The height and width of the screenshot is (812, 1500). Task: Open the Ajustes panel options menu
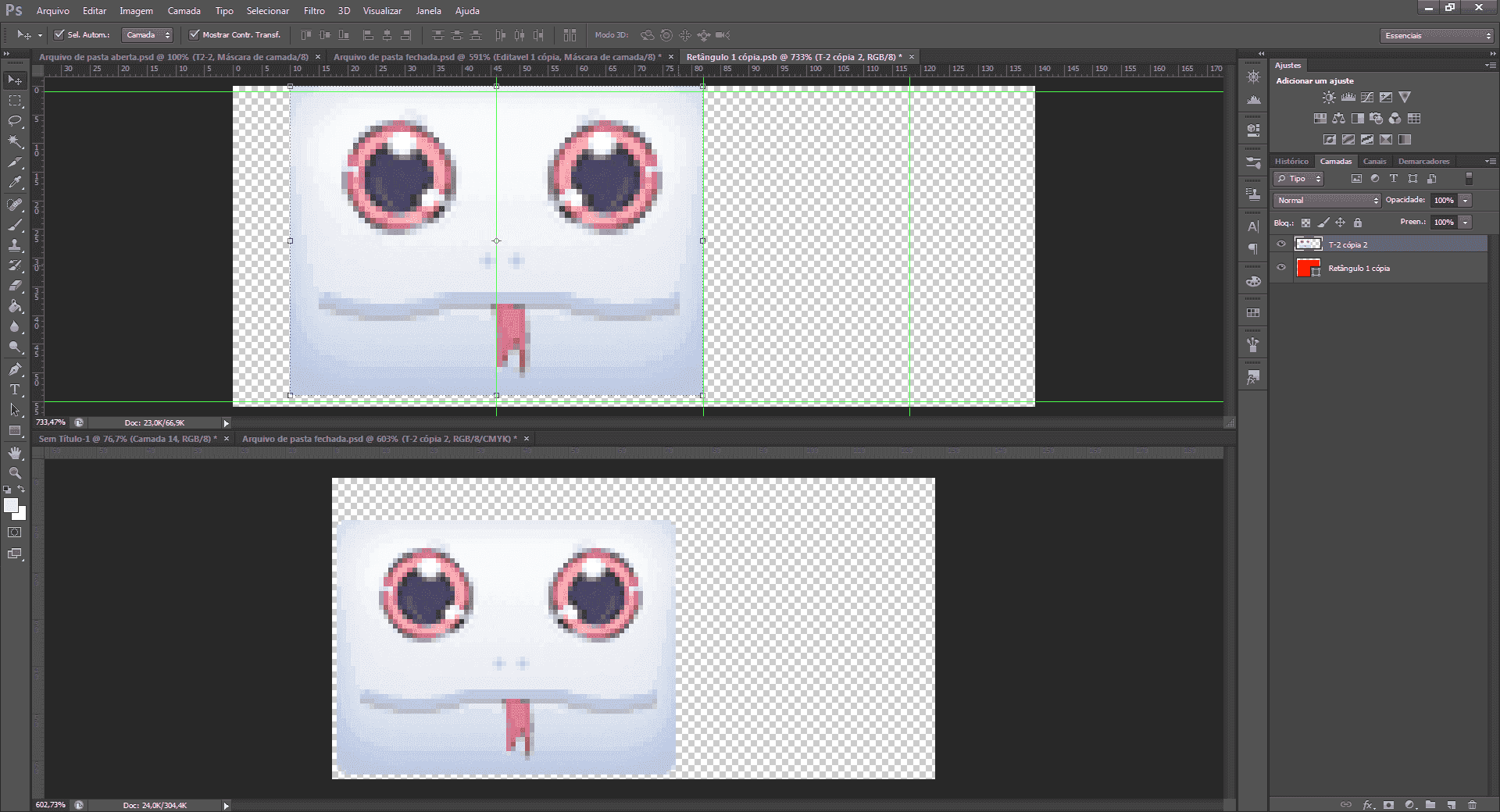pyautogui.click(x=1490, y=65)
